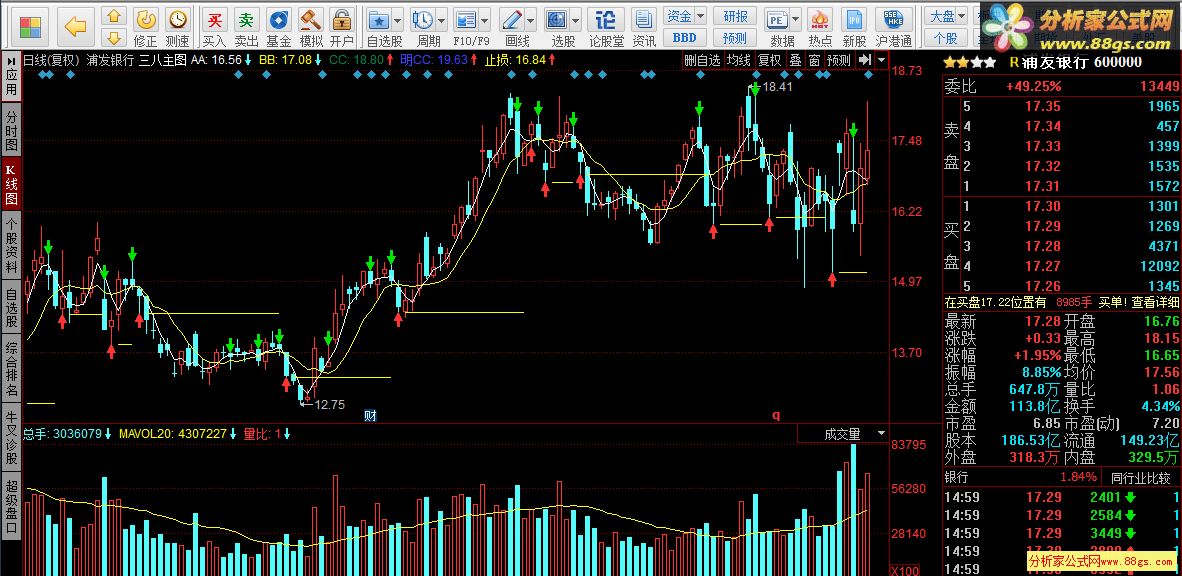Open the 超级盘口 sidebar tab
This screenshot has height=576, width=1182.
click(11, 507)
